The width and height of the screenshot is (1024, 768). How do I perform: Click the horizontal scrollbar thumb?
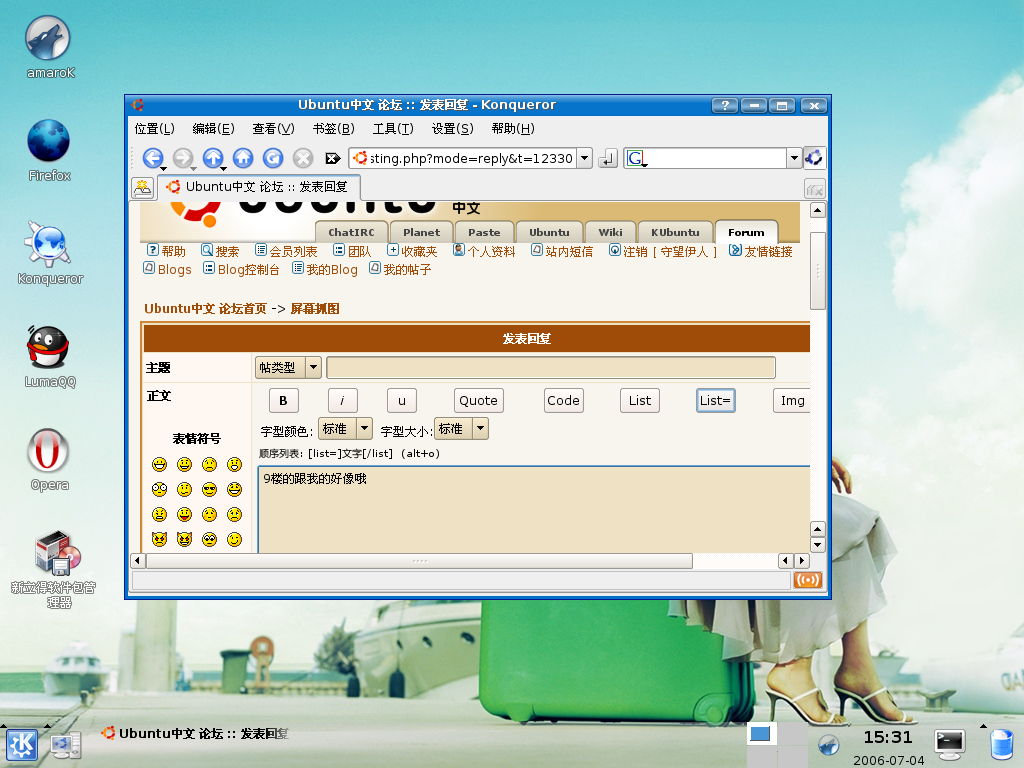419,561
